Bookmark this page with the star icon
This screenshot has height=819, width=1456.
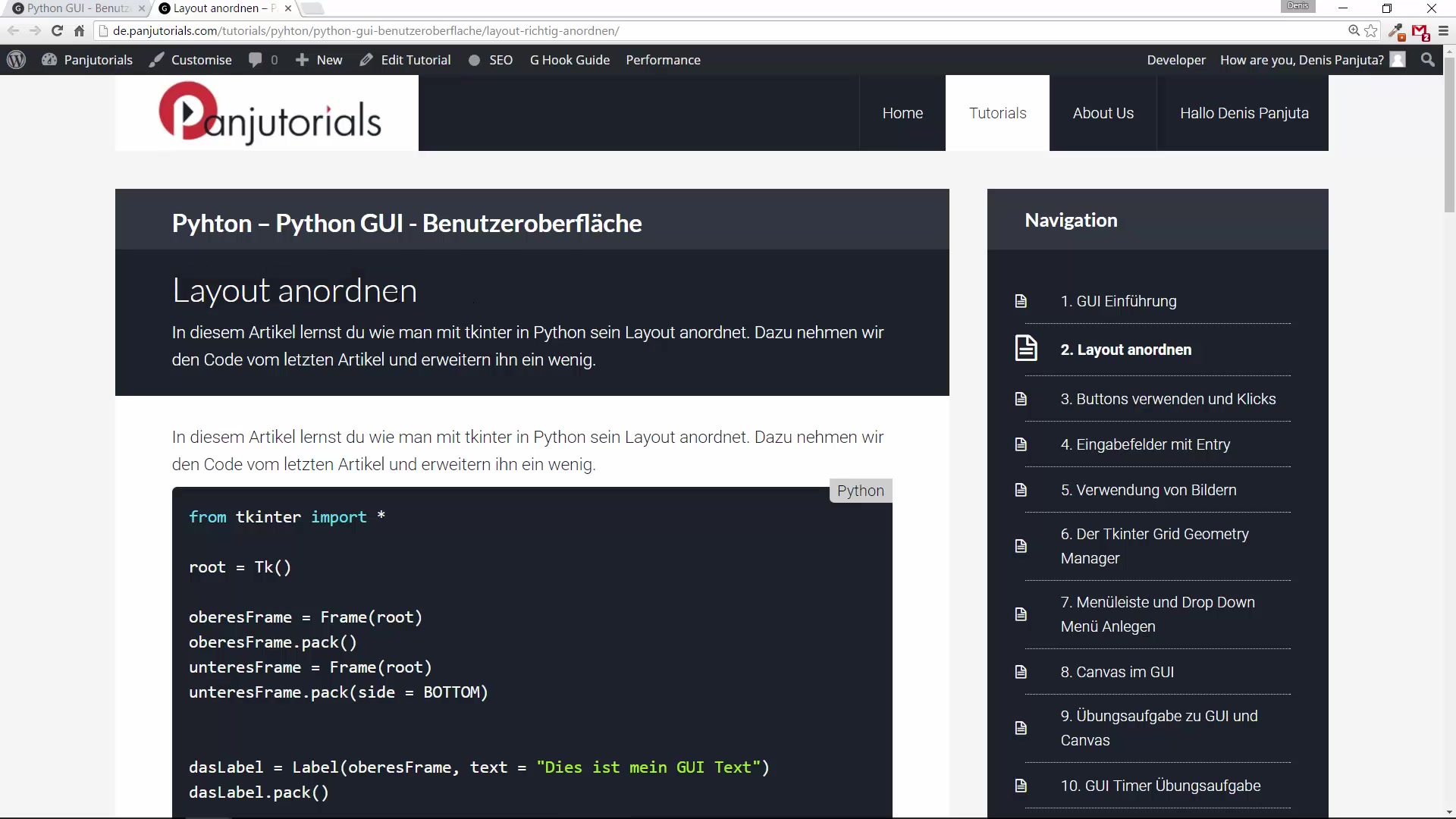pos(1371,31)
